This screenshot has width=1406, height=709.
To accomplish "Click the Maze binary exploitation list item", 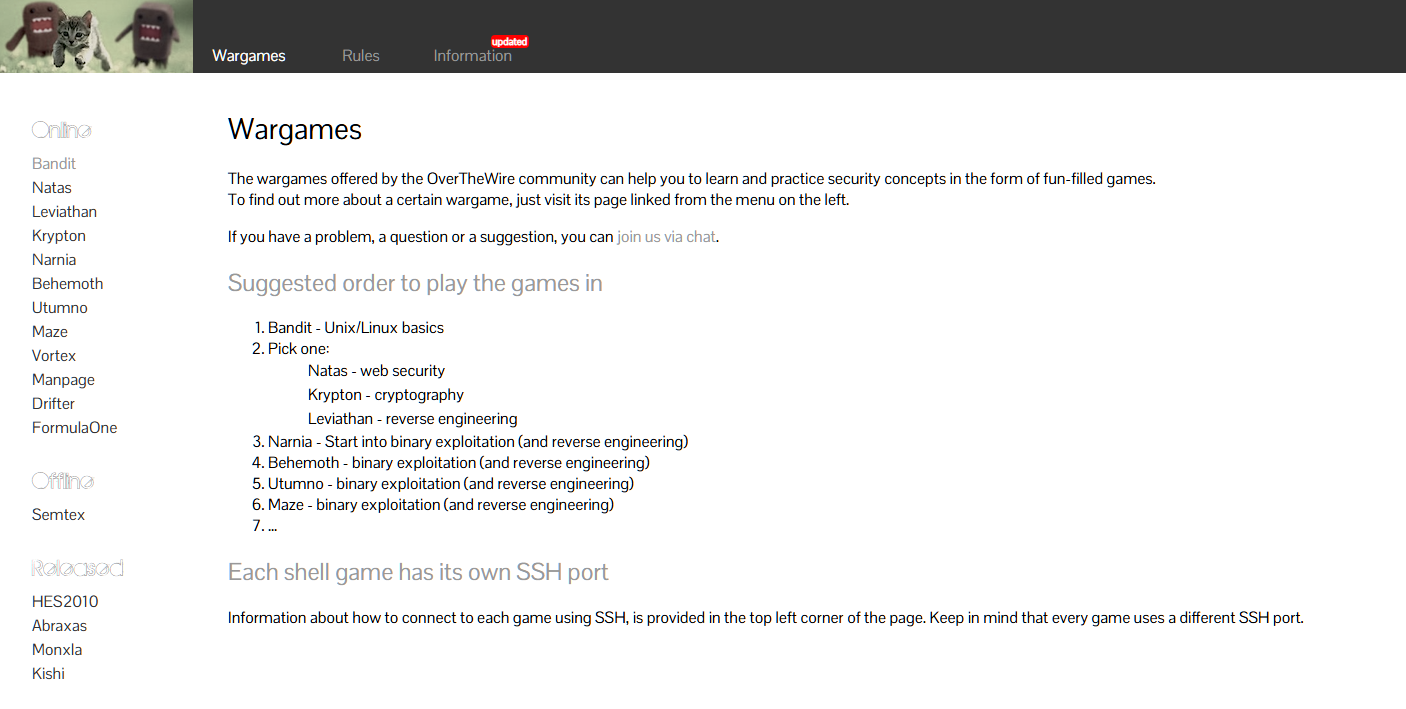I will coord(441,505).
